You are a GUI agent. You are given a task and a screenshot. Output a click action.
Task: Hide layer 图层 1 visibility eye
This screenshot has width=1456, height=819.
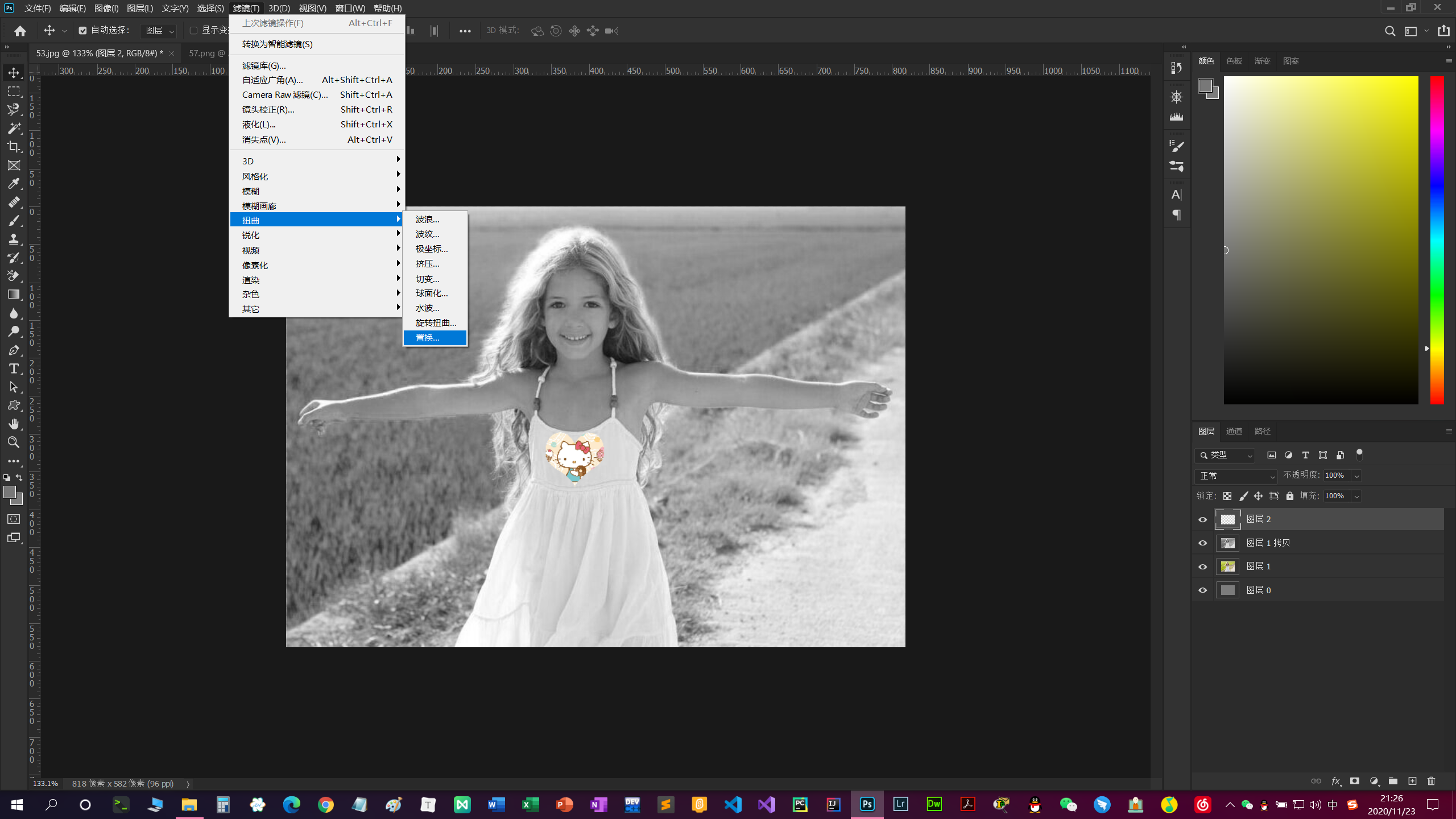[x=1202, y=566]
